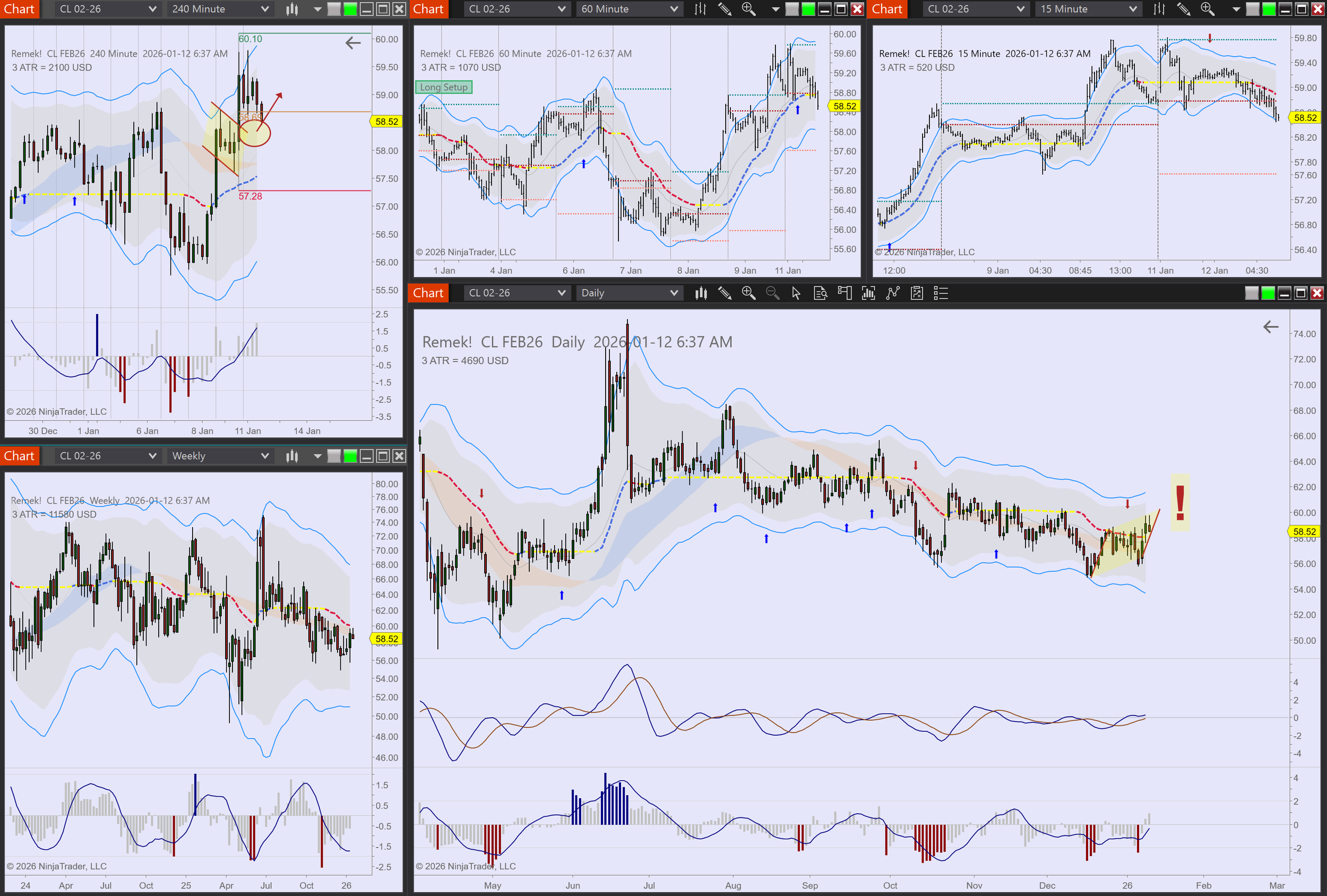Select the cursor pointer tool in Daily chart
The height and width of the screenshot is (896, 1327).
click(x=796, y=293)
